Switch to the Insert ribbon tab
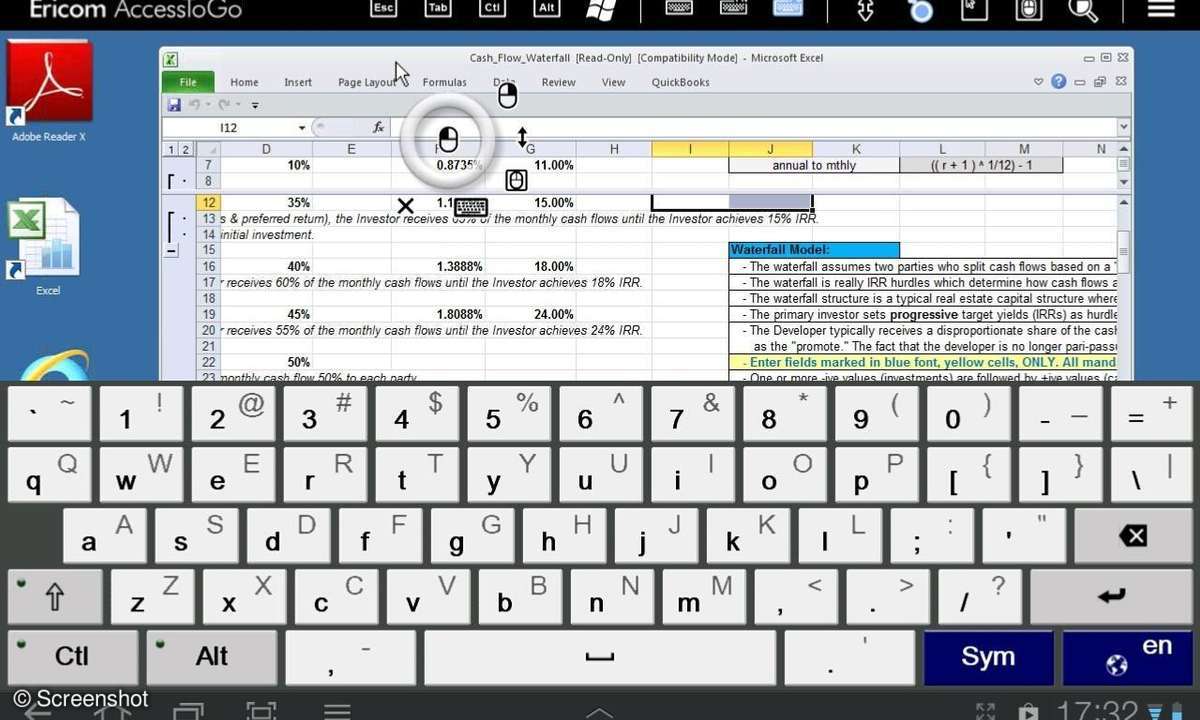 298,82
